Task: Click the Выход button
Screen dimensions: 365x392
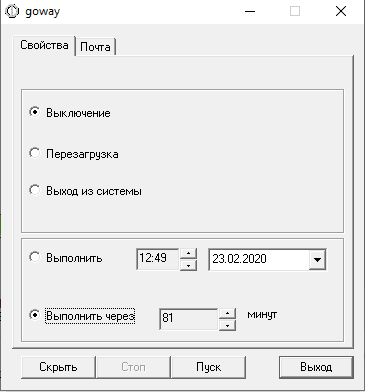Action: point(316,367)
